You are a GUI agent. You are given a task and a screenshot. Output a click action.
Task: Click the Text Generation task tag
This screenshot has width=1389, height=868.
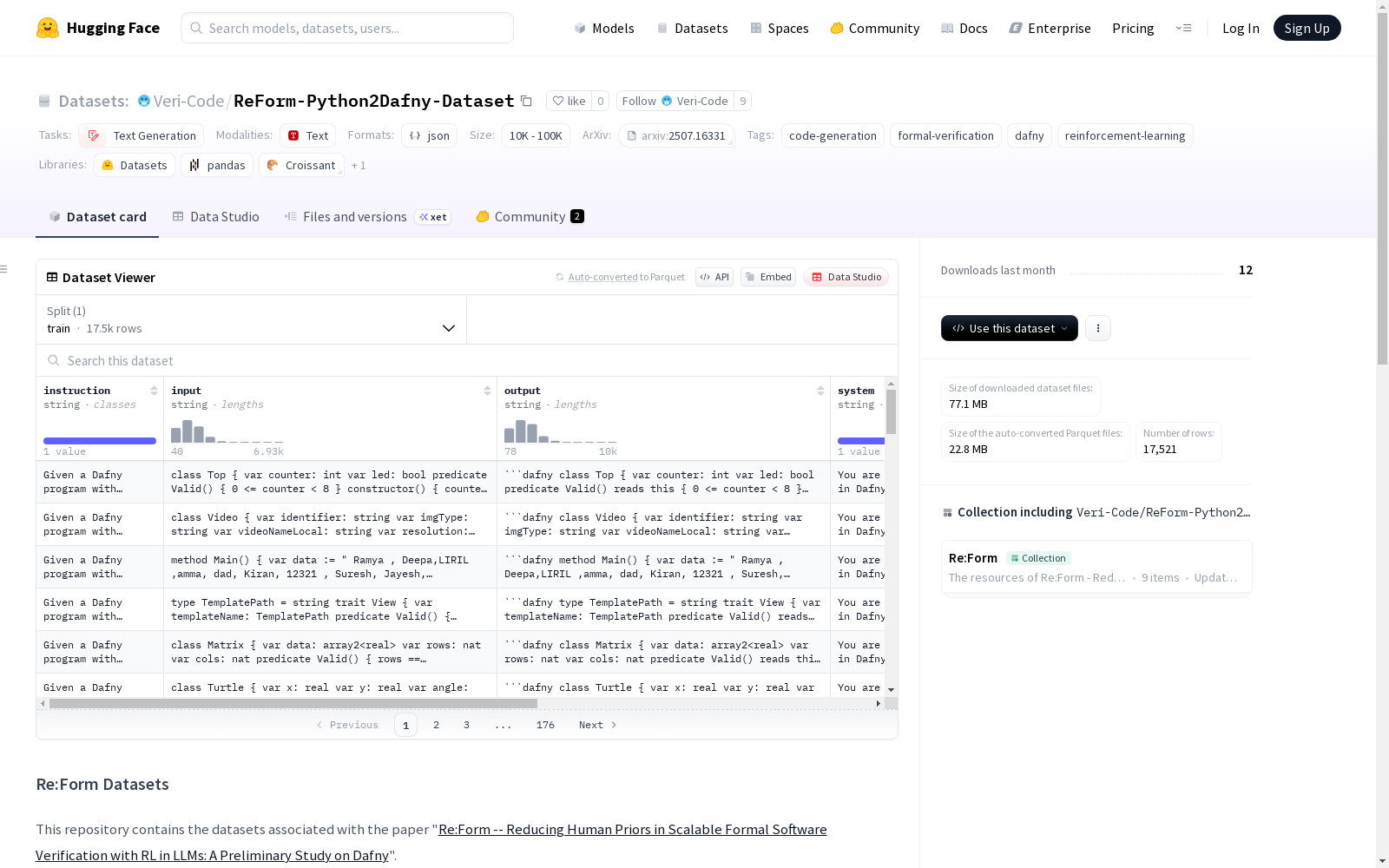pos(142,135)
